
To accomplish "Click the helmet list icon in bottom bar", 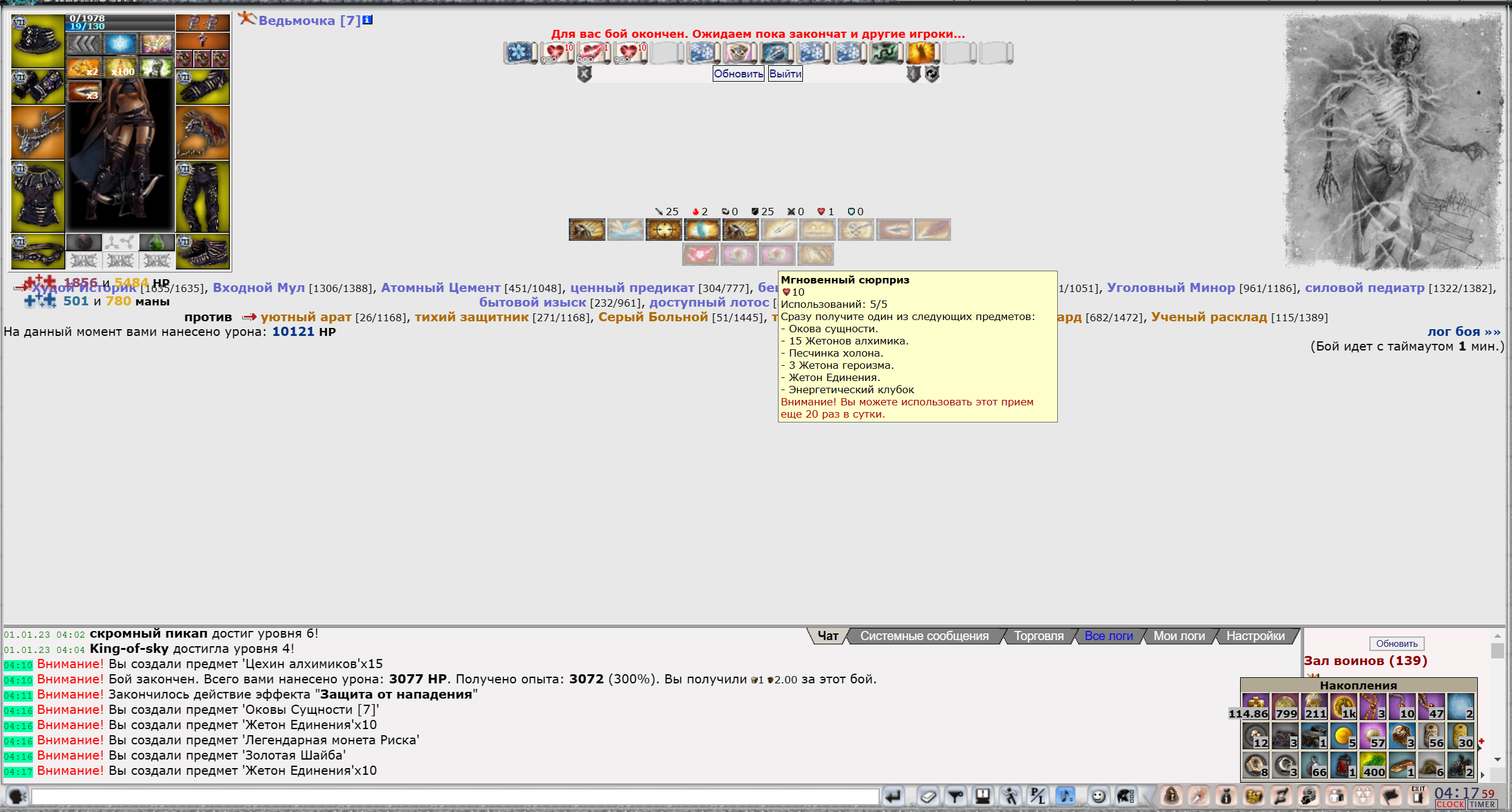I will pos(1125,796).
